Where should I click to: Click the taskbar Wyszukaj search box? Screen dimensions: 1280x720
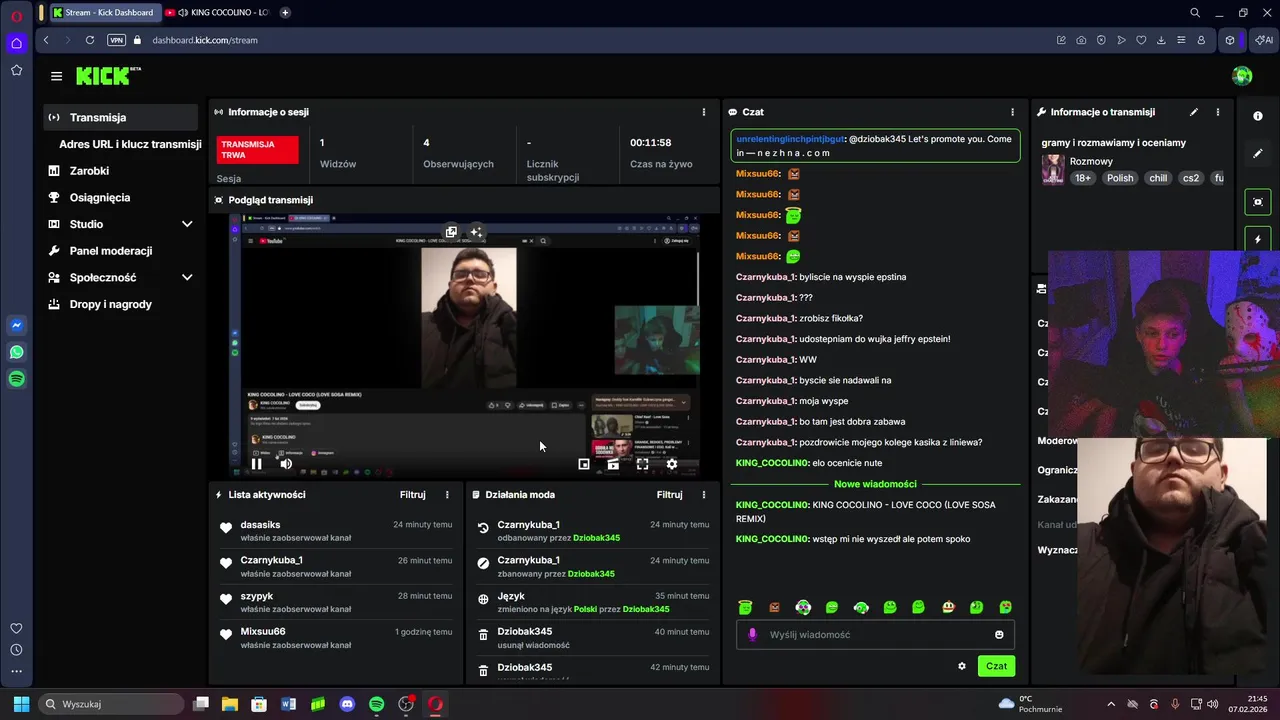tap(111, 704)
